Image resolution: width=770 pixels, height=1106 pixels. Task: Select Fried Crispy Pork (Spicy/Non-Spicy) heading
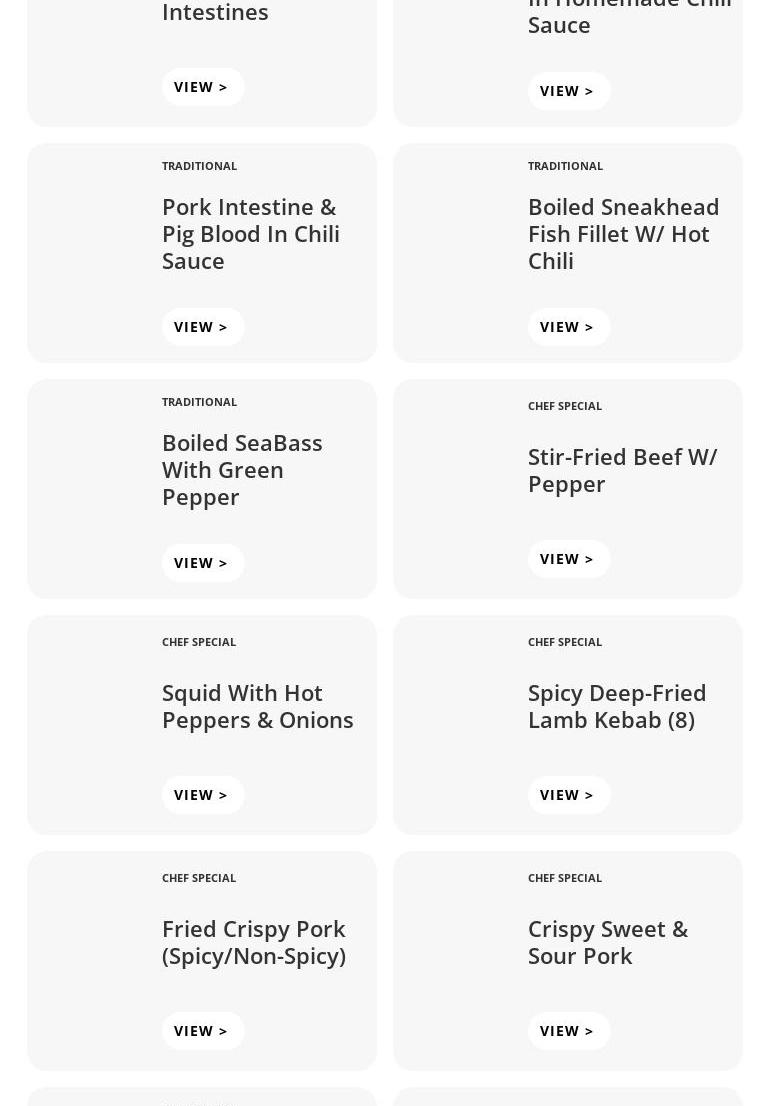253,942
